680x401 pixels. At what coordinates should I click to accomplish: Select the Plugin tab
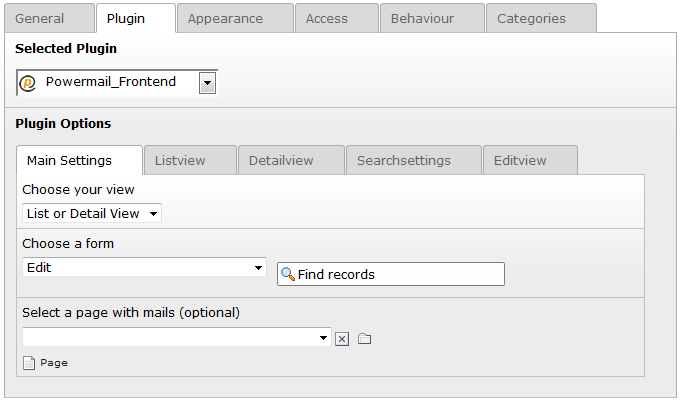(126, 18)
